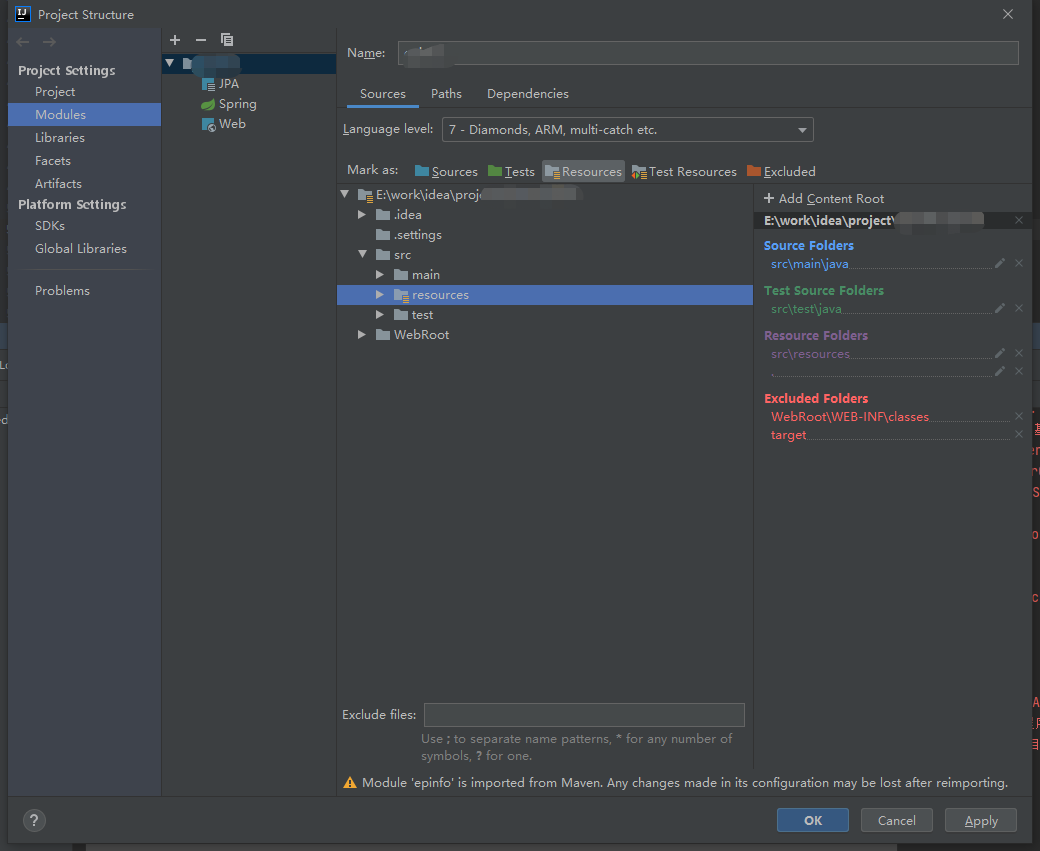The width and height of the screenshot is (1040, 851).
Task: Edit src\resources folder properties
Action: click(x=1000, y=354)
